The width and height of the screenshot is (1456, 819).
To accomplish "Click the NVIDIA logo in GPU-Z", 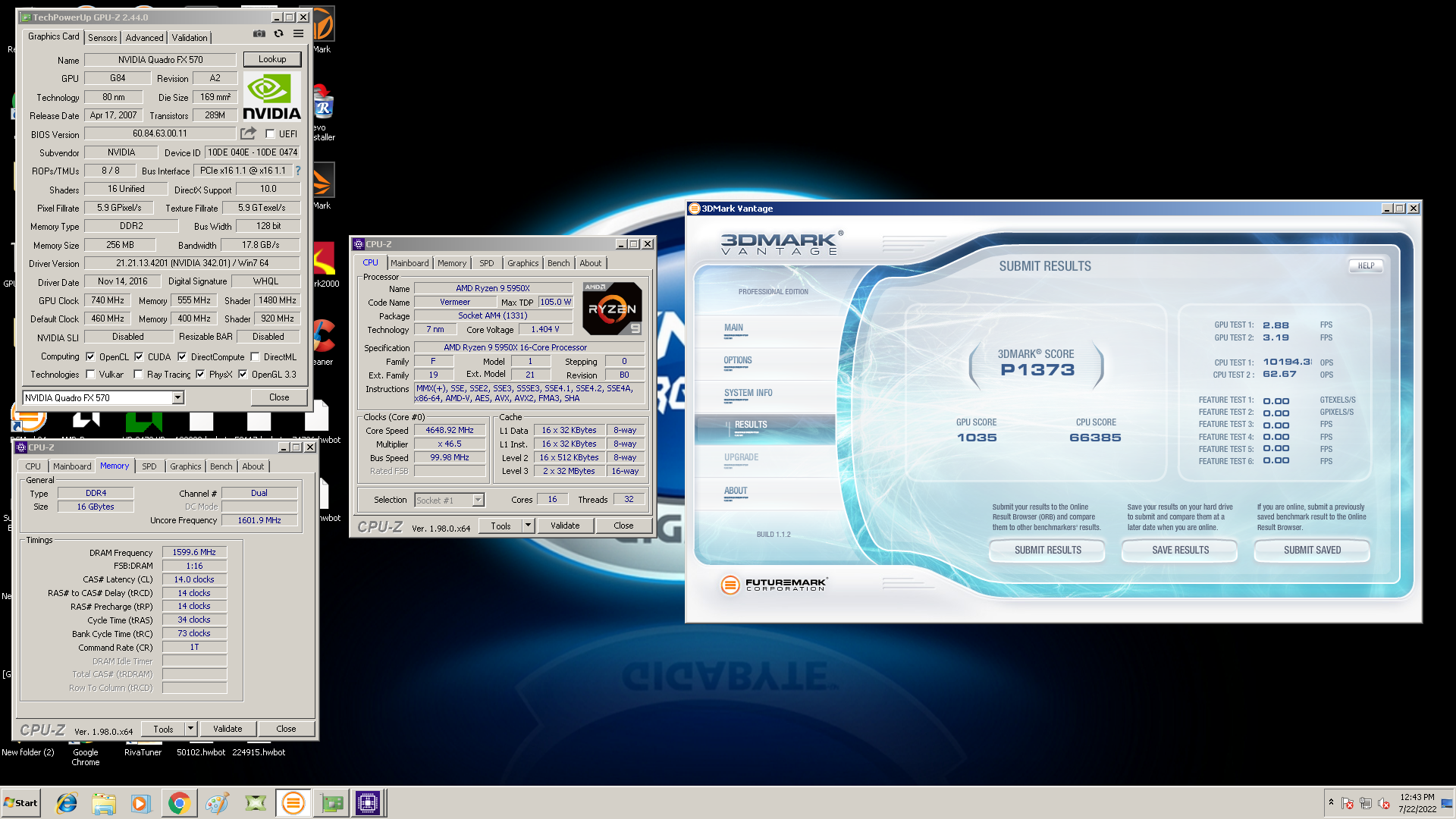I will pos(271,97).
